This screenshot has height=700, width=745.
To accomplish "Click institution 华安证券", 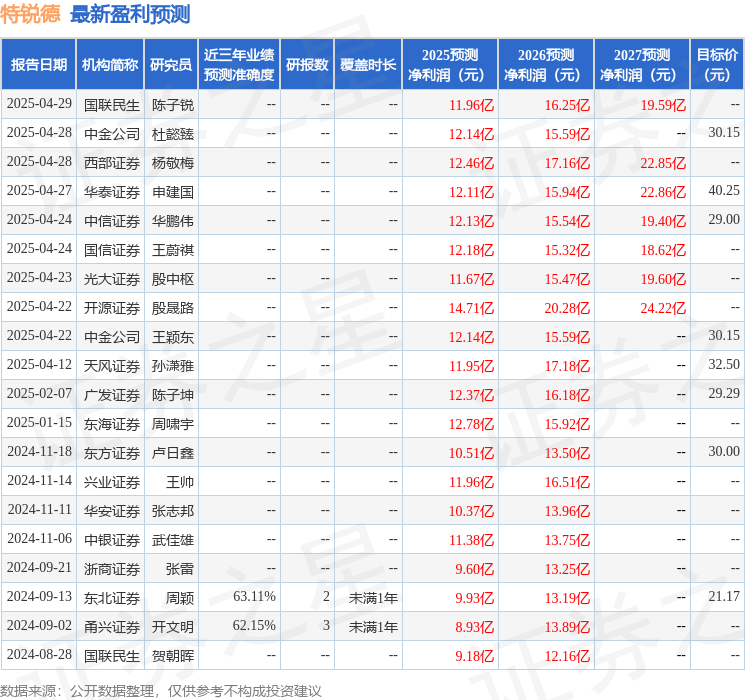I will (x=112, y=511).
